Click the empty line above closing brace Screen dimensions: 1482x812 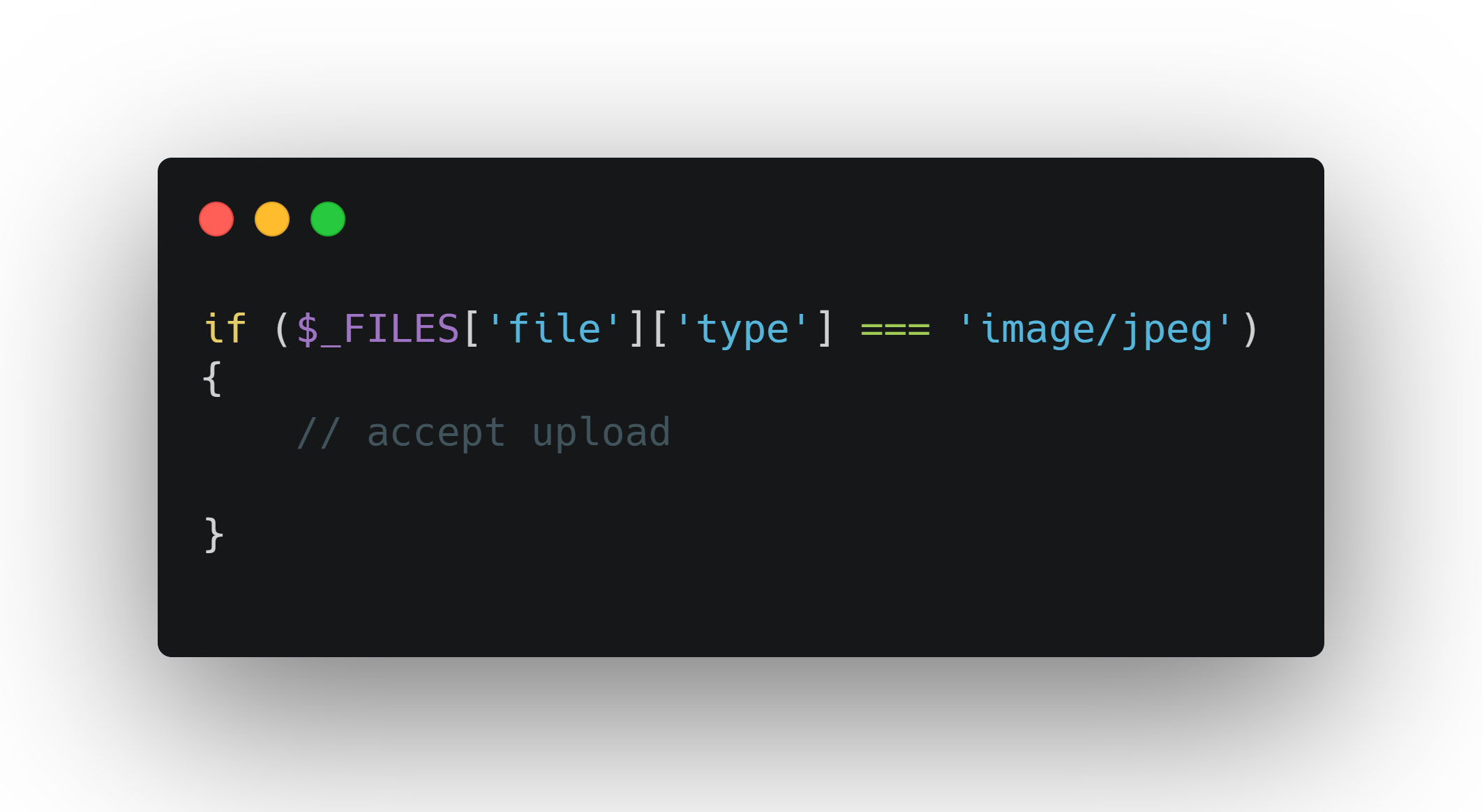coord(741,483)
